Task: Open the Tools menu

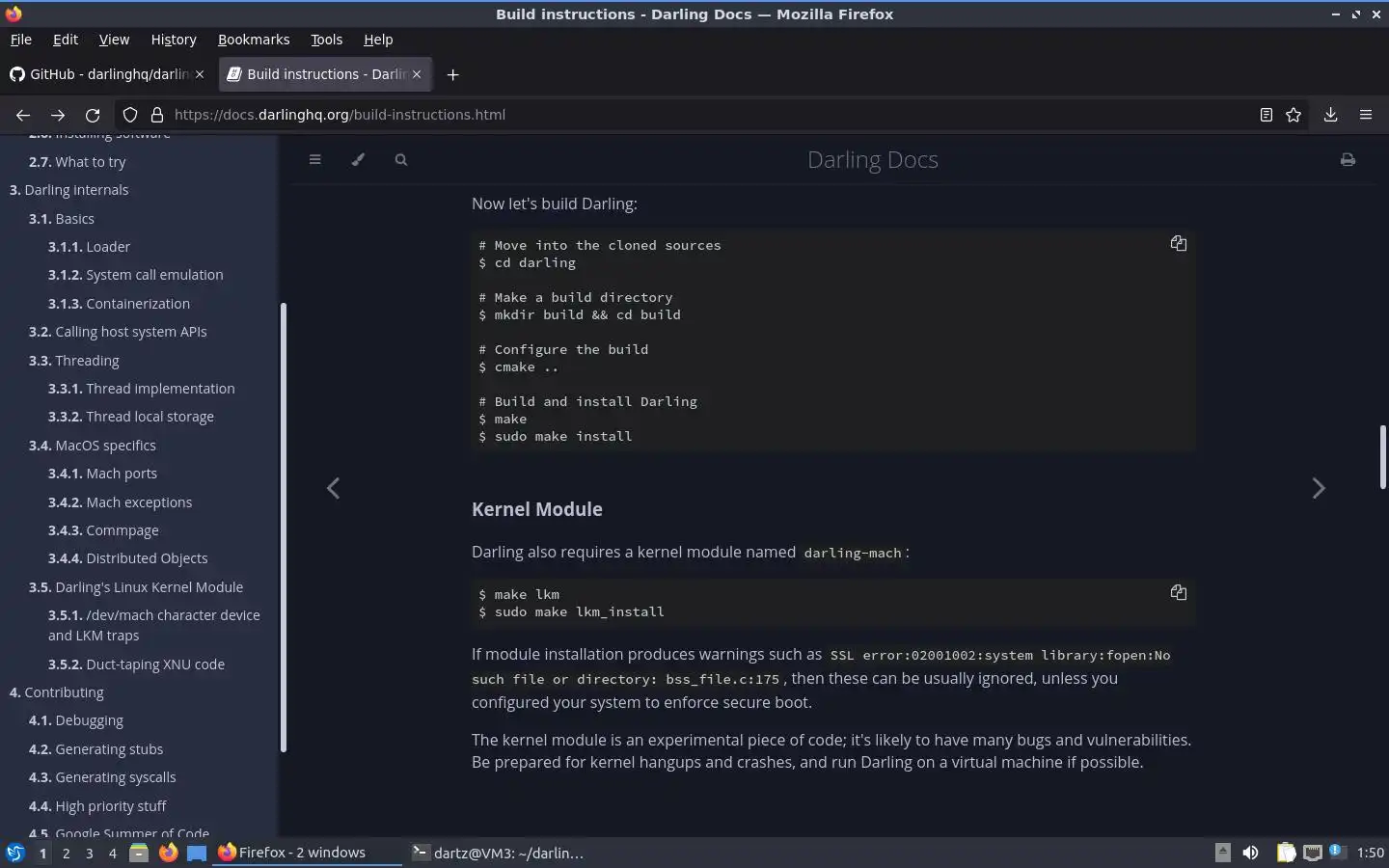Action: coord(326,40)
